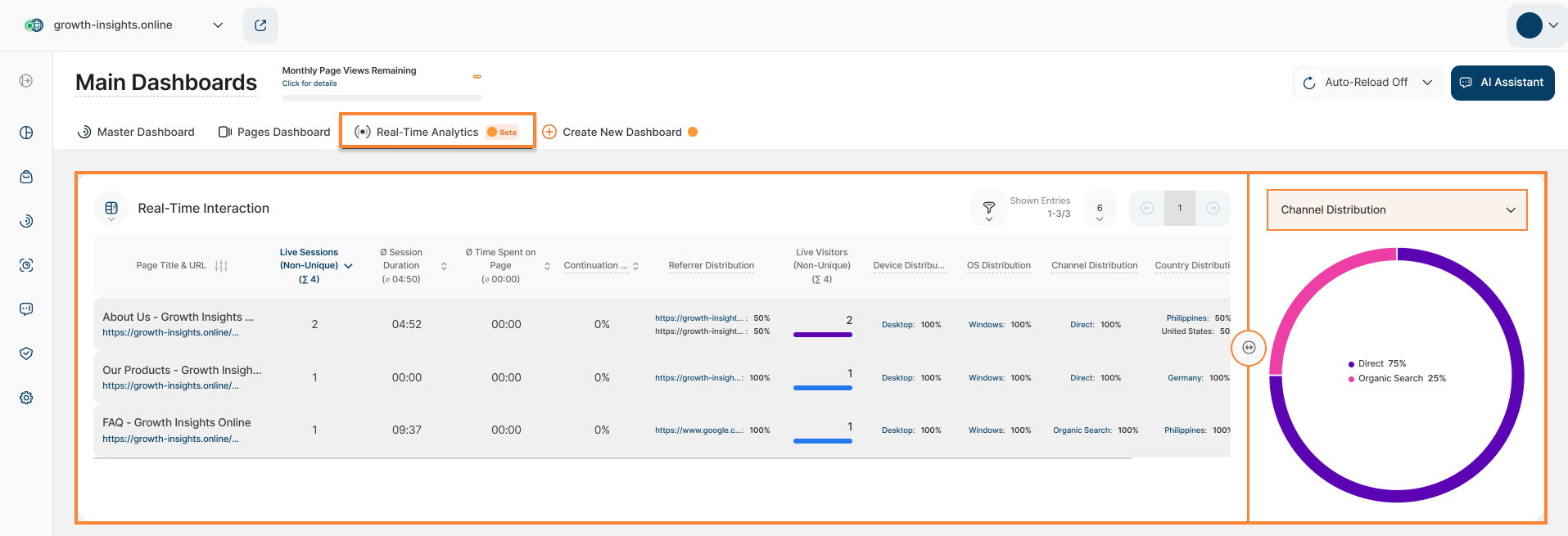This screenshot has width=1568, height=536.
Task: Sort by Session Duration column arrows
Action: pos(444,266)
